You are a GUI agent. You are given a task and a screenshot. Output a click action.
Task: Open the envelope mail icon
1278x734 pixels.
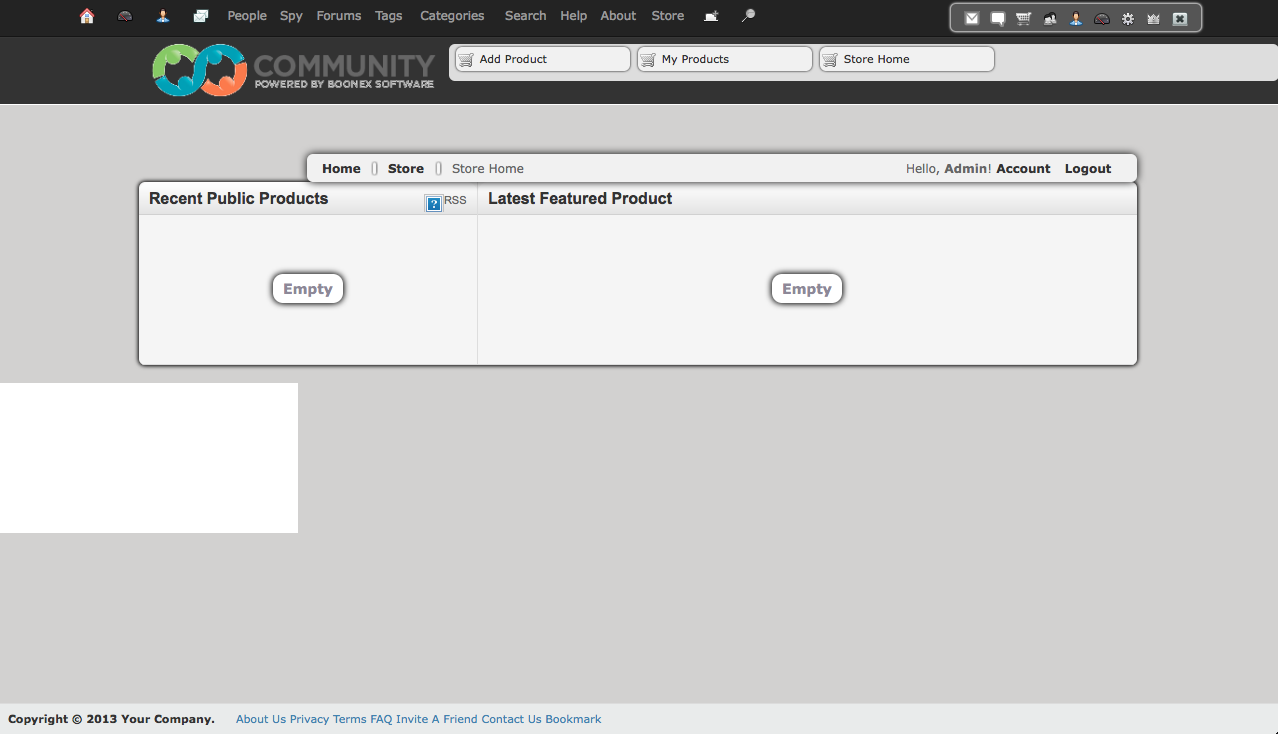tap(972, 18)
